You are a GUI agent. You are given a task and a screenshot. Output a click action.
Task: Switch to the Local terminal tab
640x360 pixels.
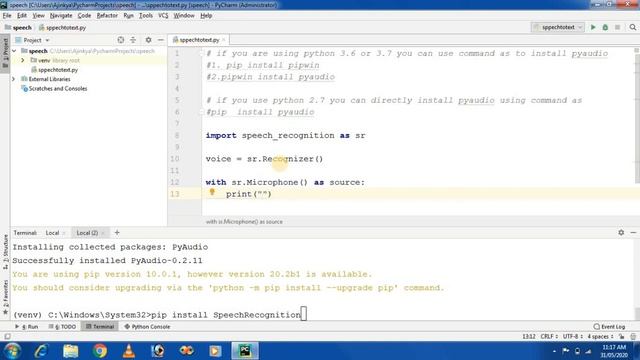[52, 233]
